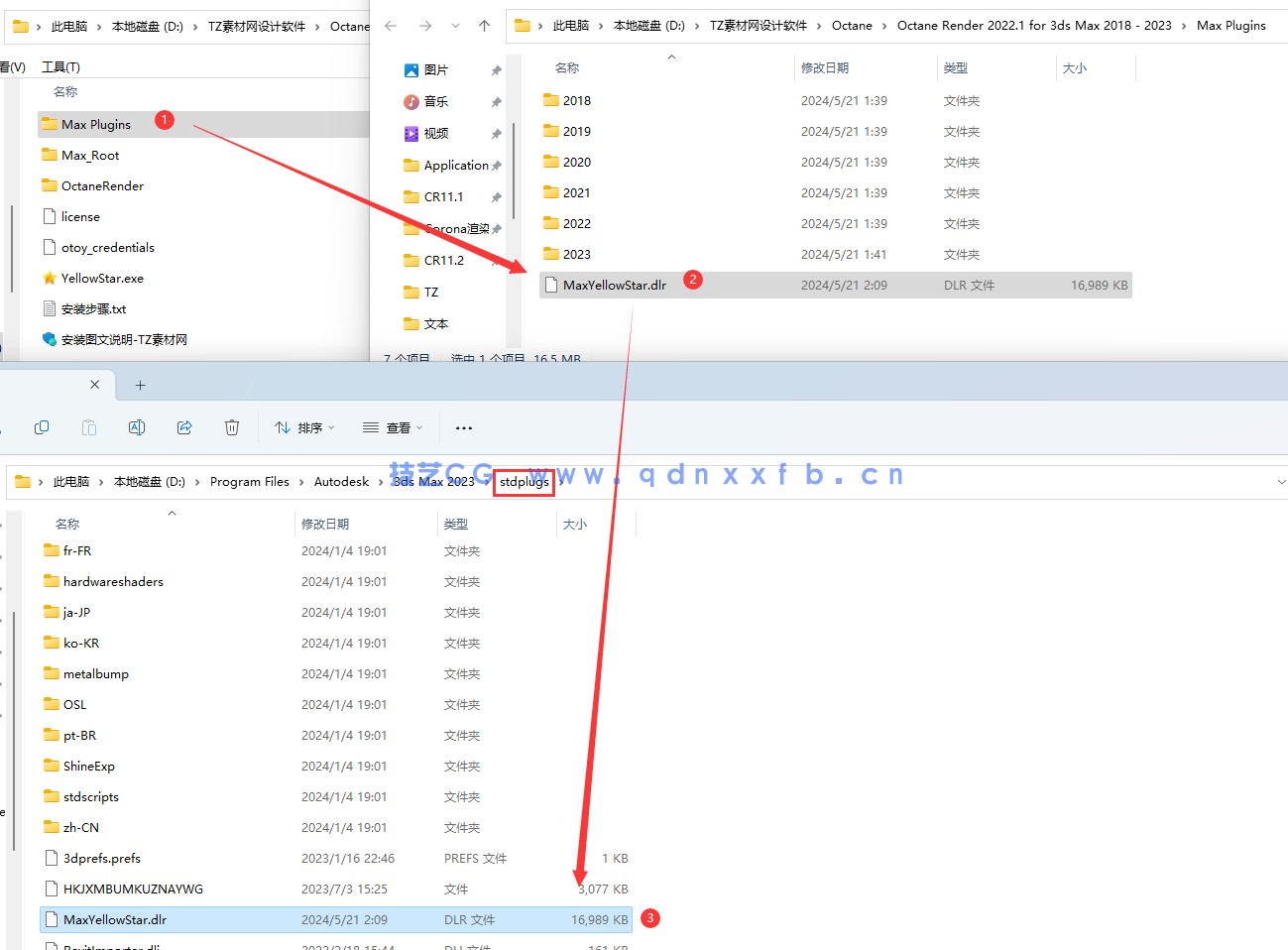Image resolution: width=1288 pixels, height=950 pixels.
Task: Open the three-dot See more menu
Action: coord(463,428)
